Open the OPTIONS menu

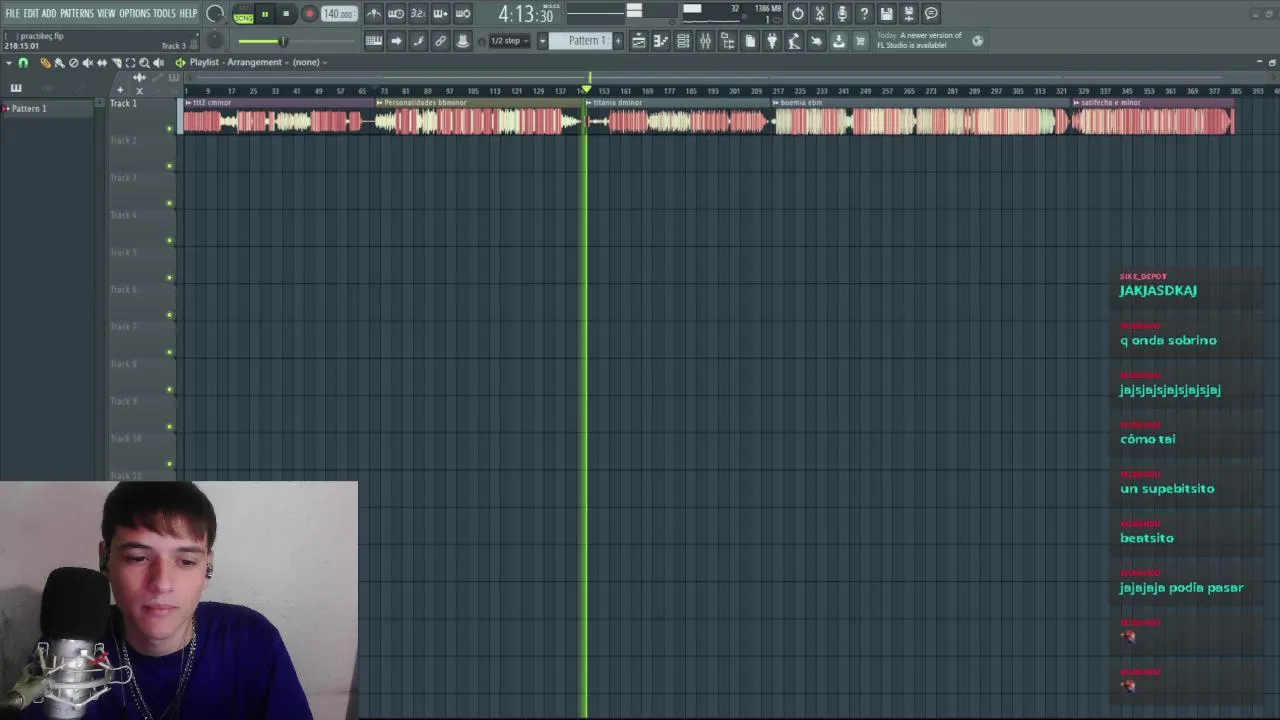pos(134,13)
